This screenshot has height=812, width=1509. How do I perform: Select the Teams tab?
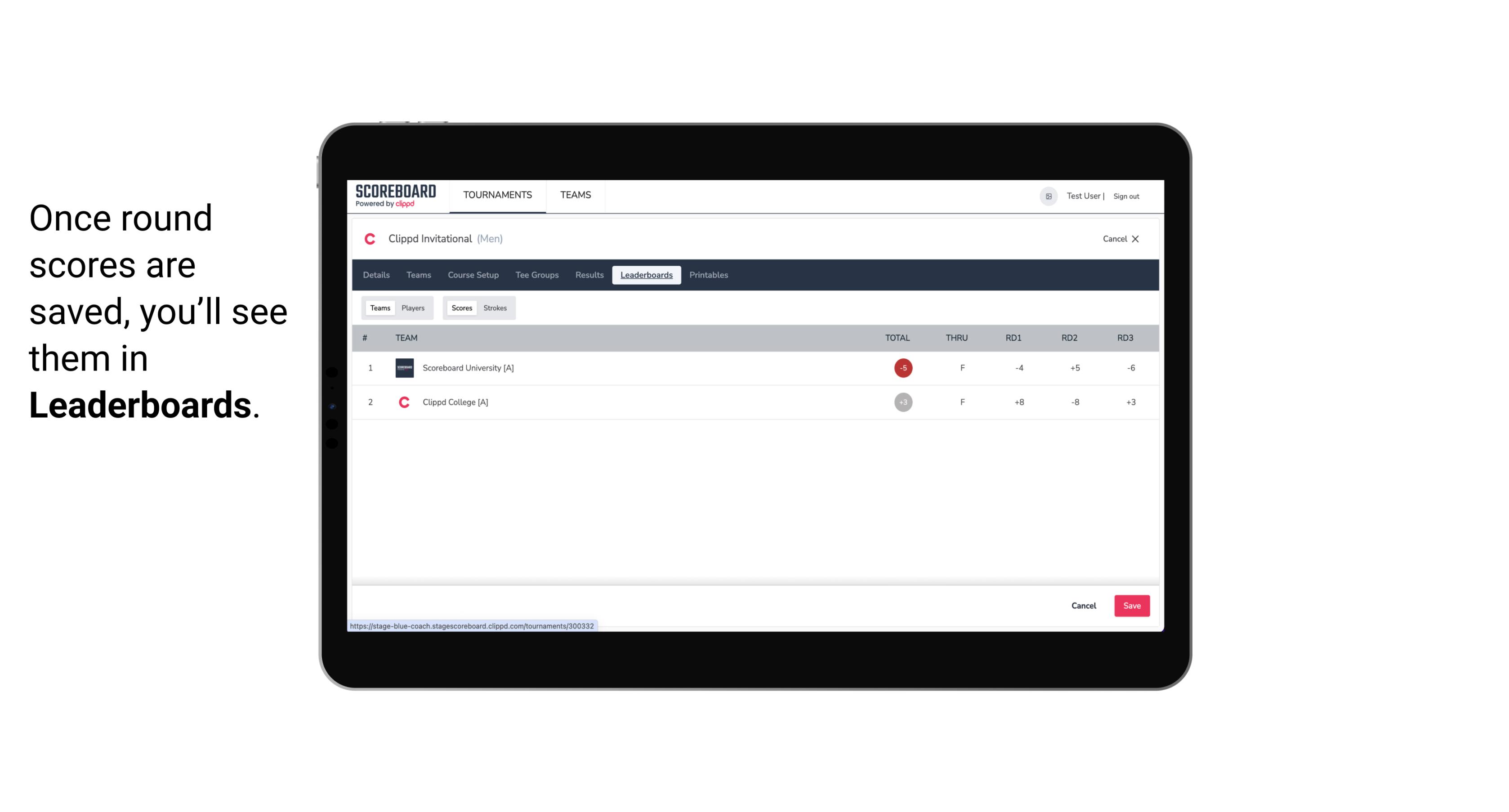(x=379, y=308)
